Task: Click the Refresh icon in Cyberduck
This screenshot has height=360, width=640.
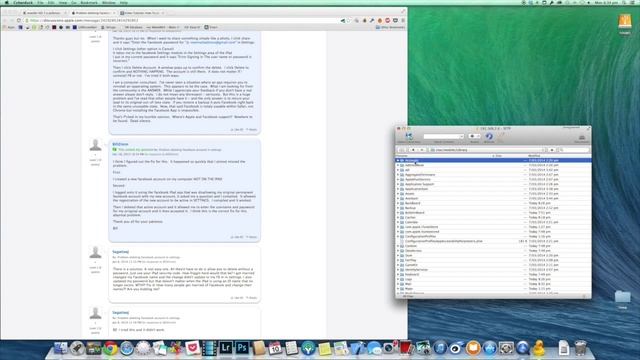Action: tap(489, 136)
